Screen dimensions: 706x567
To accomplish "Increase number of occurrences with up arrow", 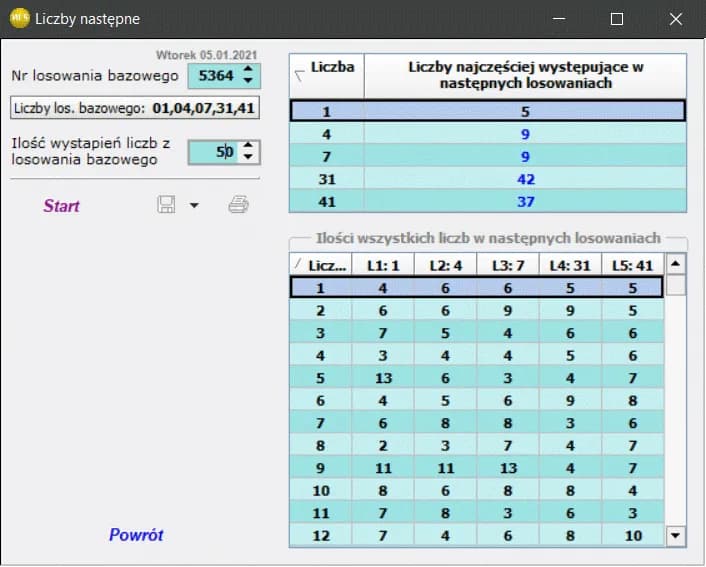I will click(x=249, y=146).
